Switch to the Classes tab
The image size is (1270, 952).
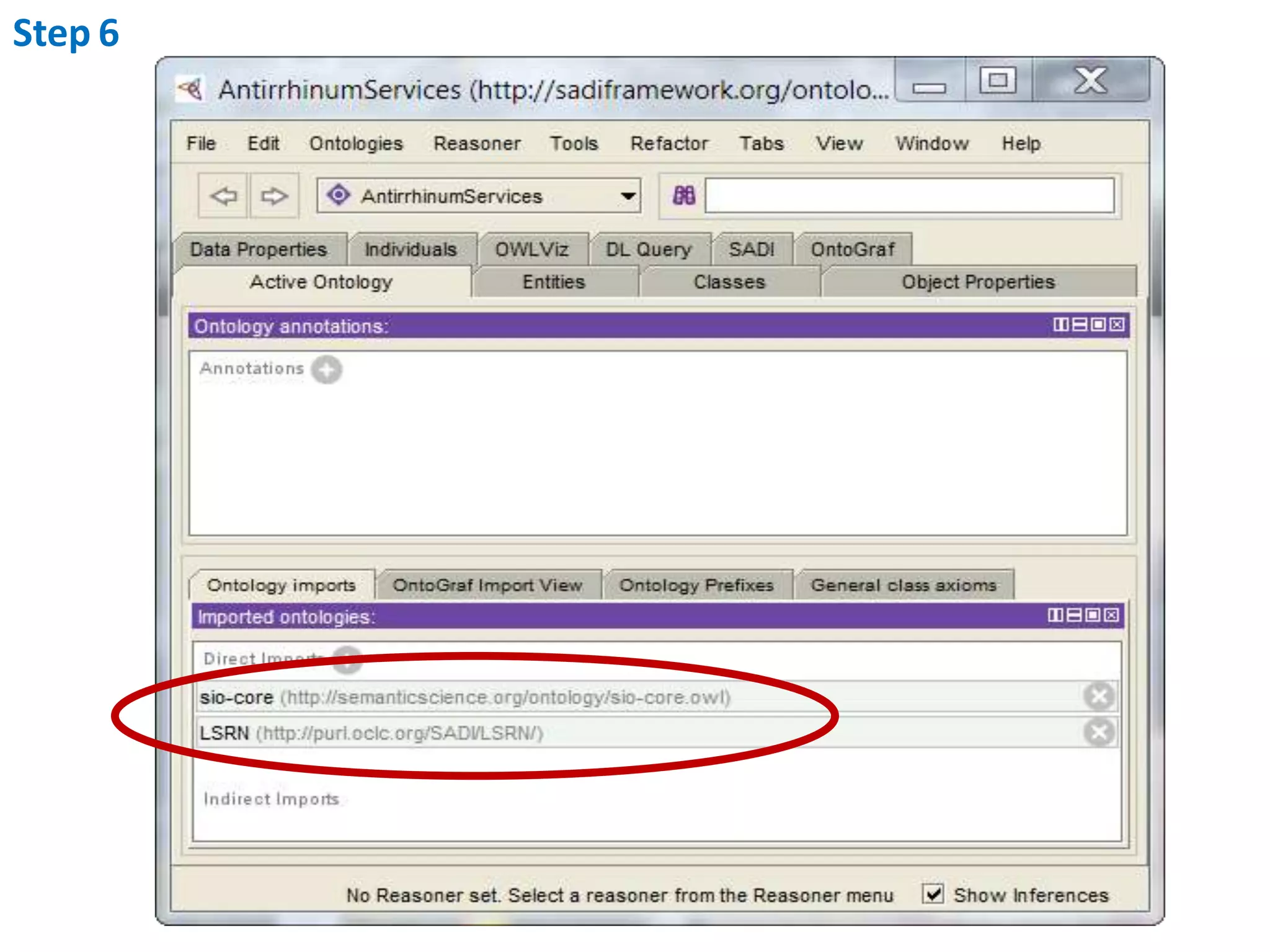[x=729, y=282]
